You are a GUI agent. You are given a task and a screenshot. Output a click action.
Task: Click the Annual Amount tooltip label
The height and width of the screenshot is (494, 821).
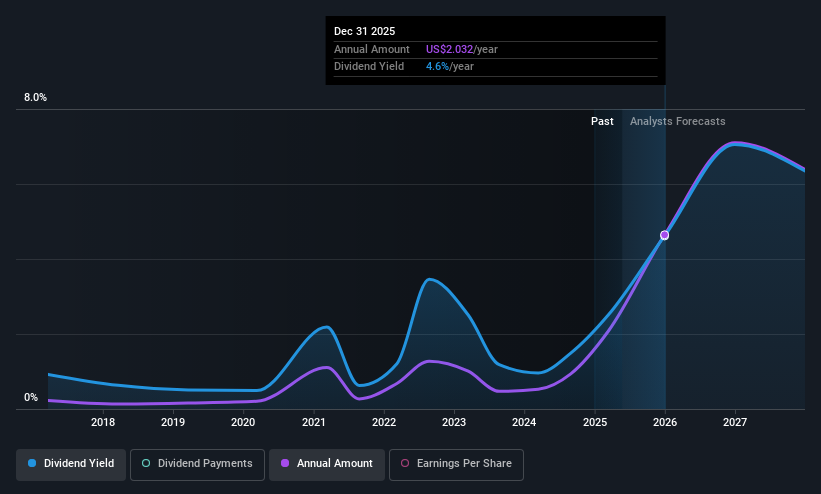pyautogui.click(x=372, y=49)
